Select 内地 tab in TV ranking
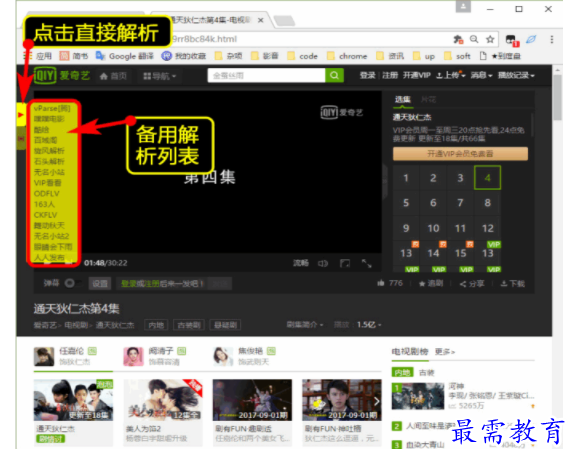Viewport: 573px width, 463px height. (402, 372)
